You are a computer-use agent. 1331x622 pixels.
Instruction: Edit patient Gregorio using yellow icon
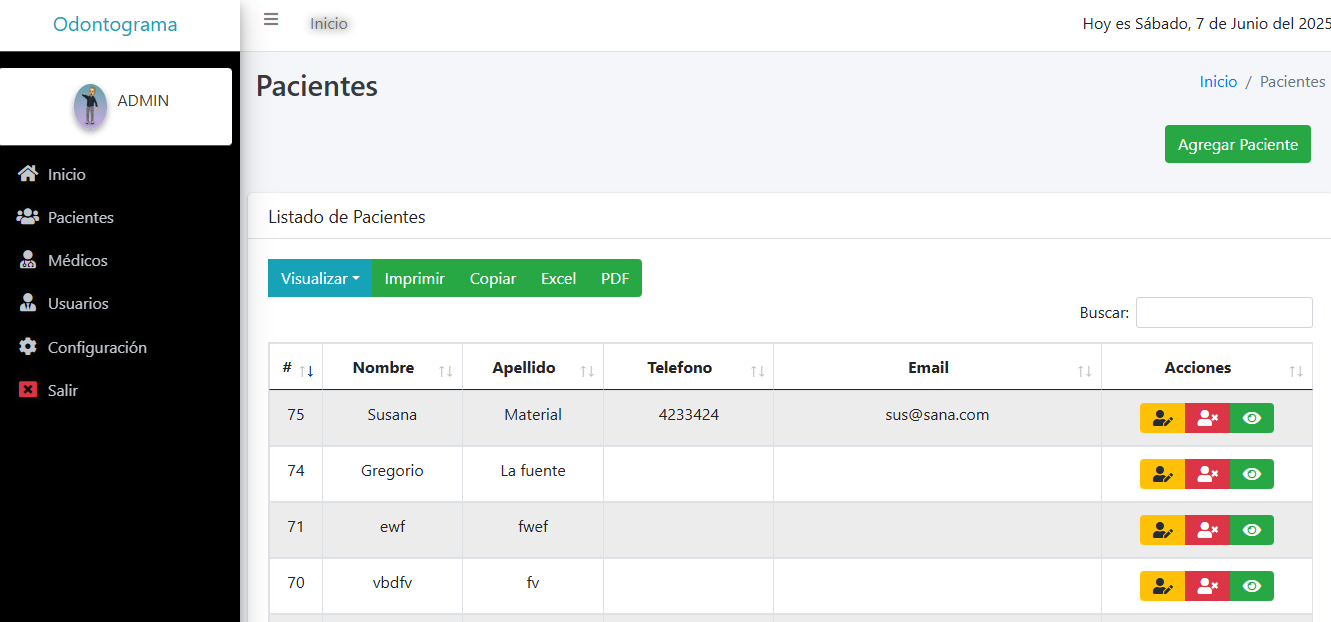click(x=1162, y=474)
